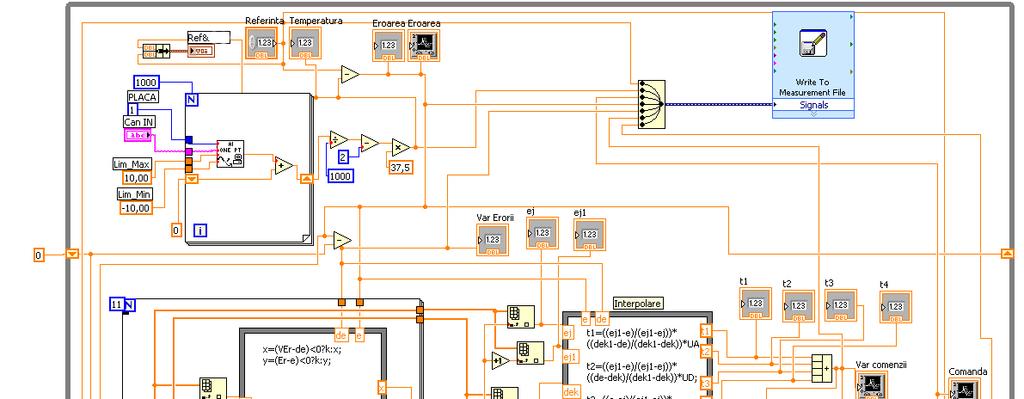Select the Can IN string constant

[x=138, y=135]
